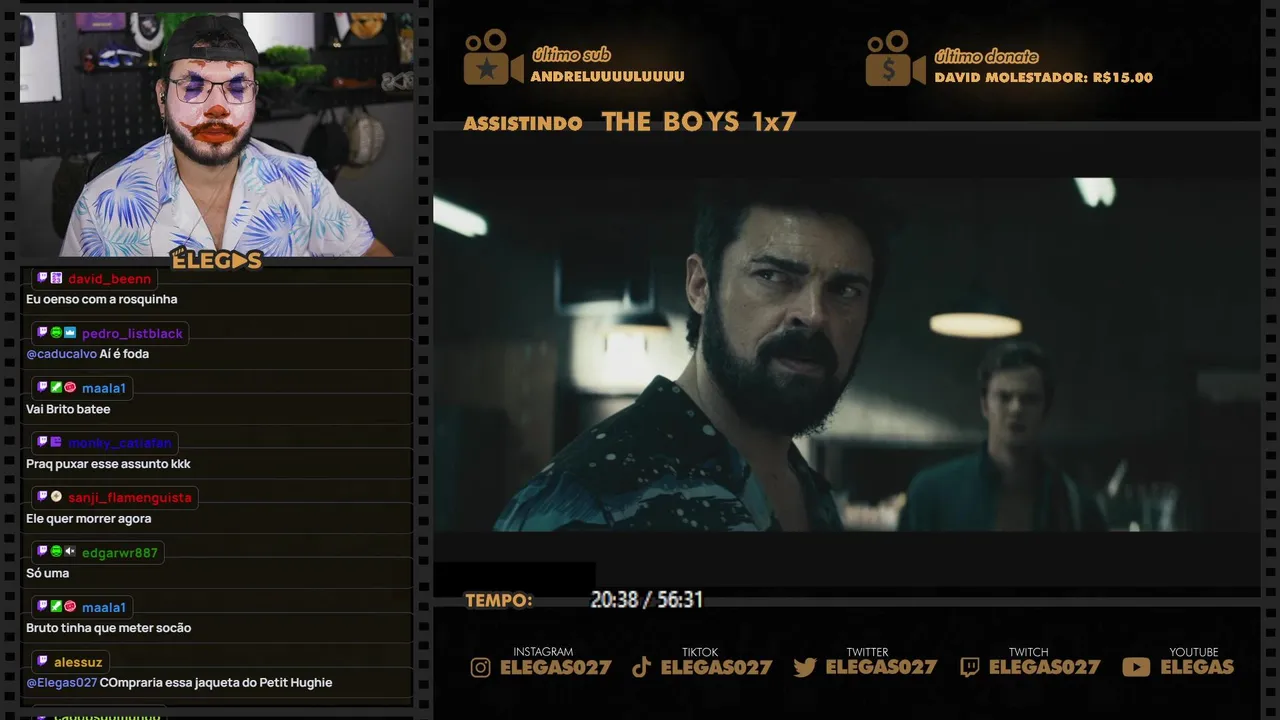Click the title THE BOYS 1x7

tap(699, 122)
